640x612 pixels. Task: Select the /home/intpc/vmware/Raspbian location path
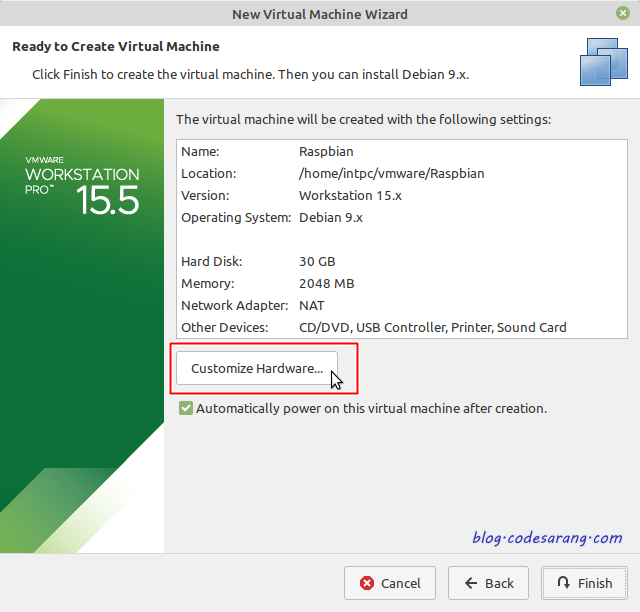(x=392, y=174)
